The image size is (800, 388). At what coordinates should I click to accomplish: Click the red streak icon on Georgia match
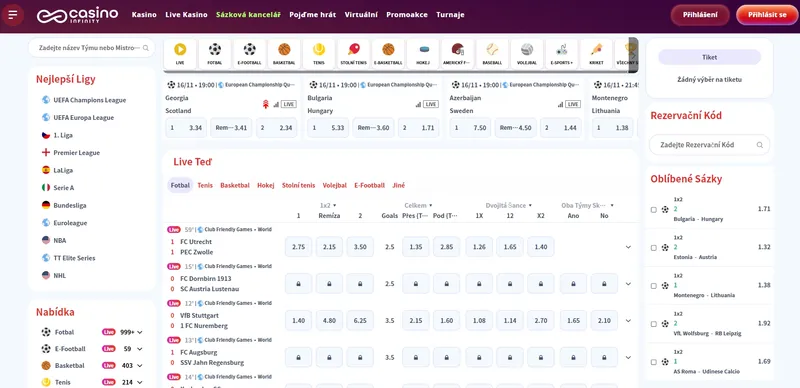[x=265, y=104]
